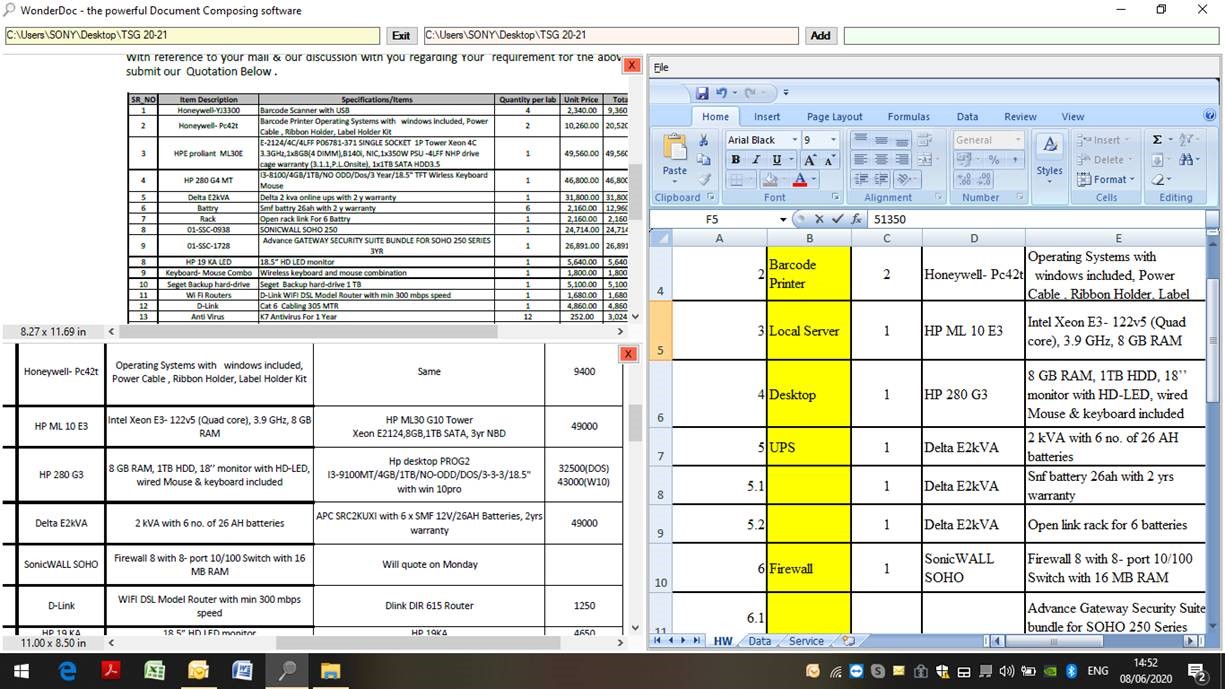This screenshot has height=689, width=1225.
Task: Click the first file path input field
Action: (193, 35)
